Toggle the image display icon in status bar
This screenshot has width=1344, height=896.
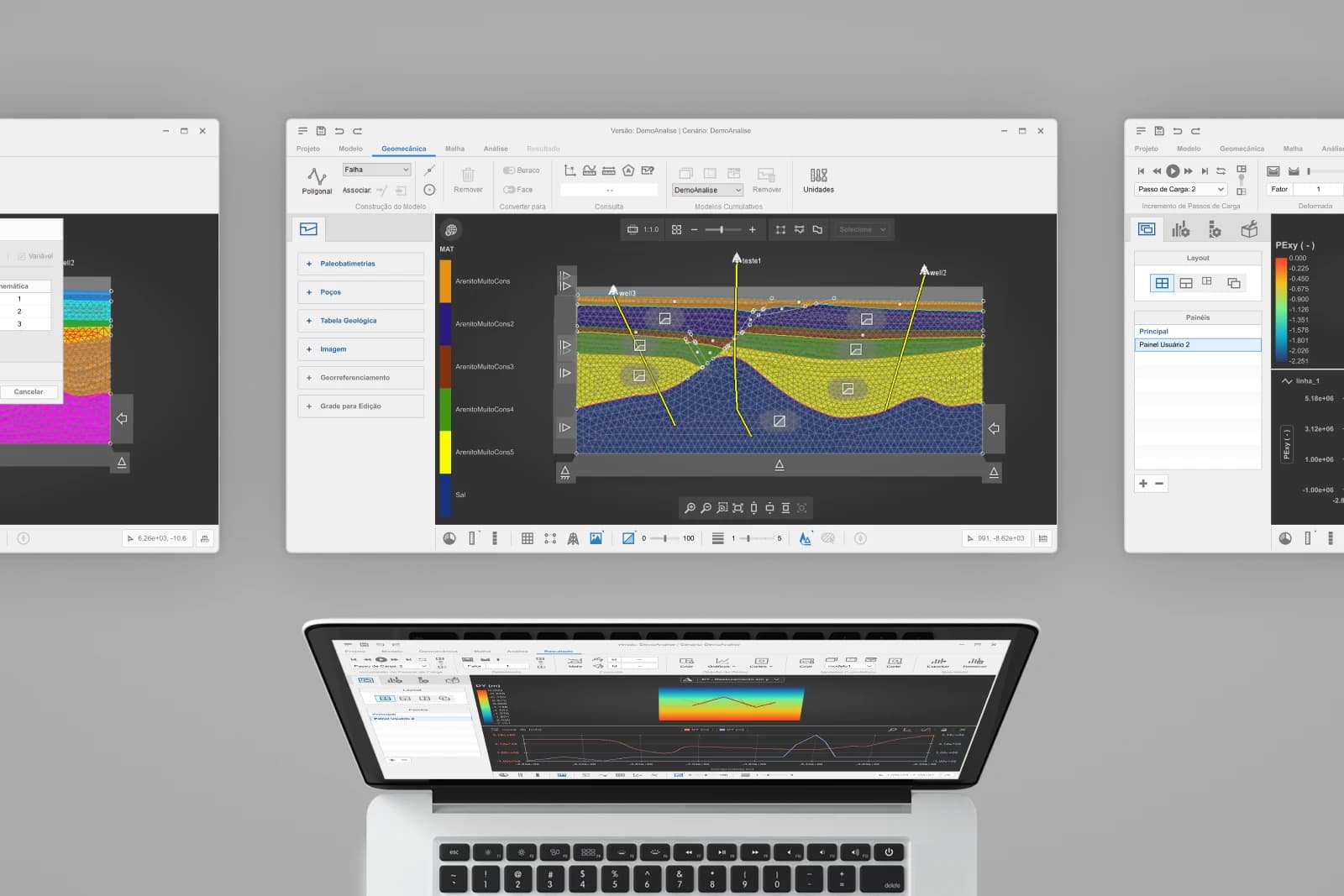click(x=596, y=538)
